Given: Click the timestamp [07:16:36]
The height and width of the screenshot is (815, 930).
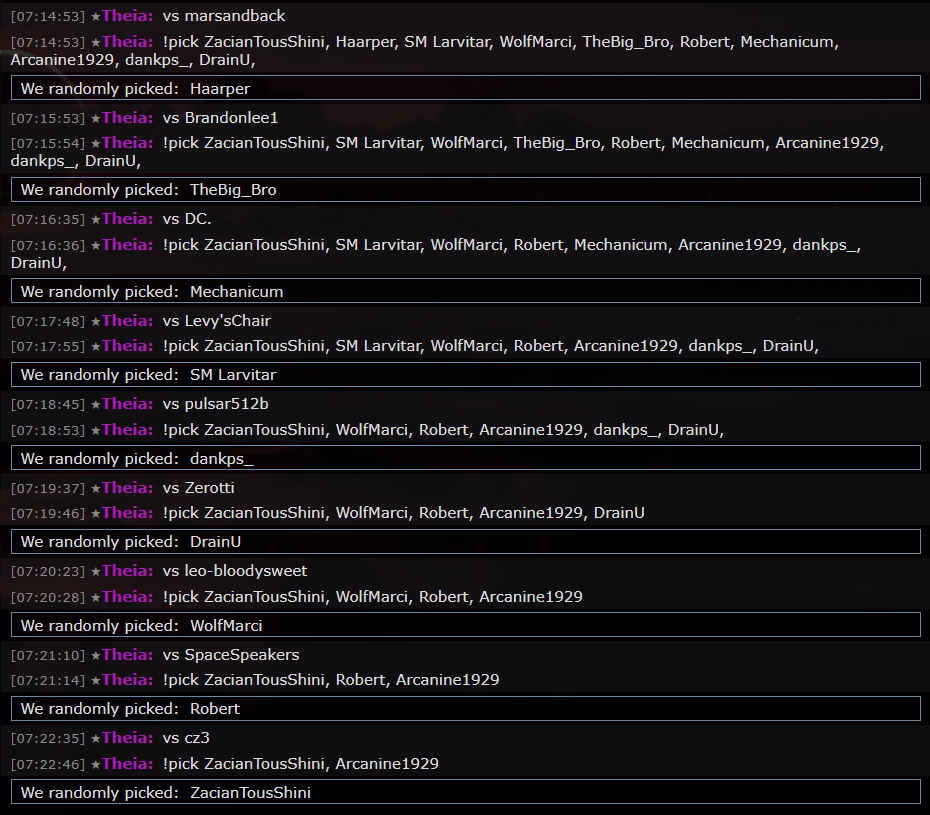Looking at the screenshot, I should point(48,246).
